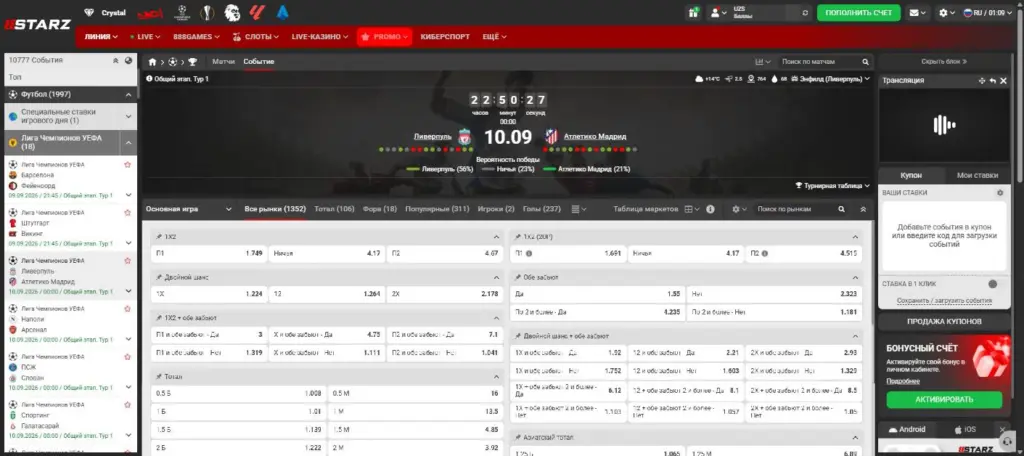Collapse all markets with double-chevron icon

click(863, 209)
